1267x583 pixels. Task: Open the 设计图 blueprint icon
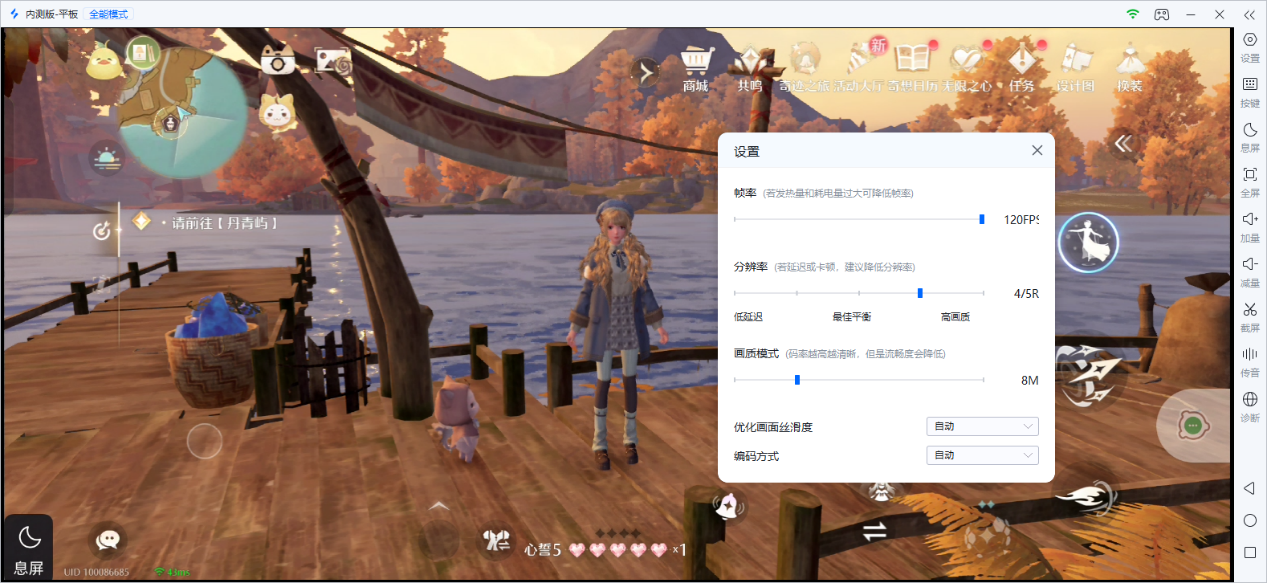tap(1073, 58)
